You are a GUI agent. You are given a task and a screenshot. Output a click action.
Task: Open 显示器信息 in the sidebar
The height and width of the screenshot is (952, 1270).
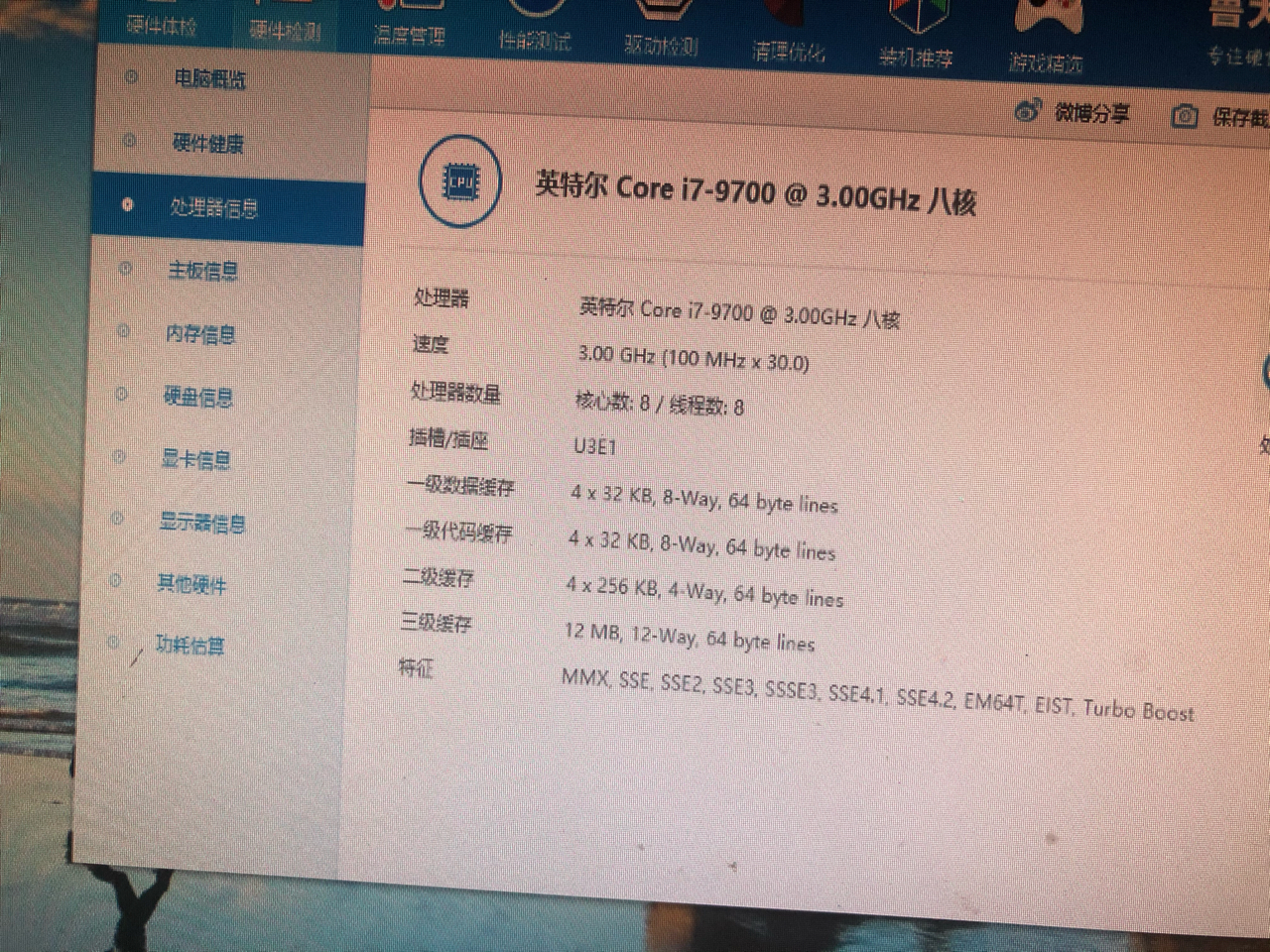(x=201, y=523)
